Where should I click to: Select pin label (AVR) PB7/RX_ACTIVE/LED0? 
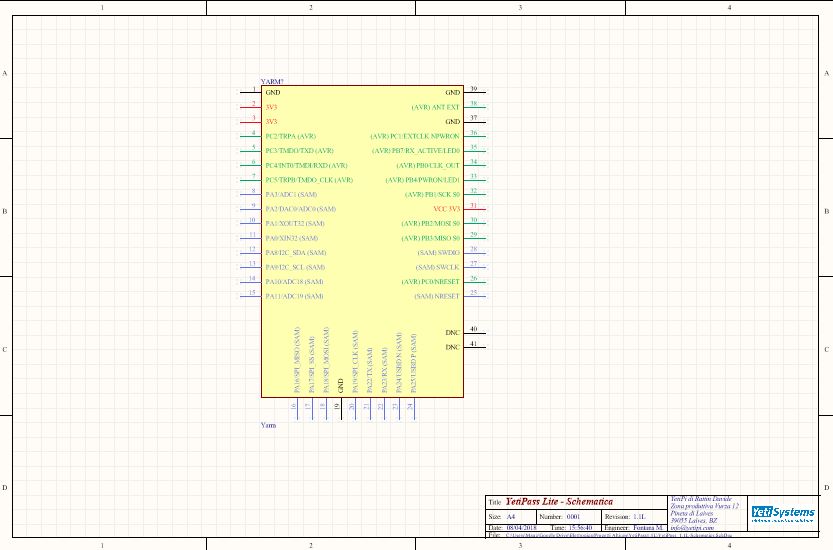[x=415, y=151]
